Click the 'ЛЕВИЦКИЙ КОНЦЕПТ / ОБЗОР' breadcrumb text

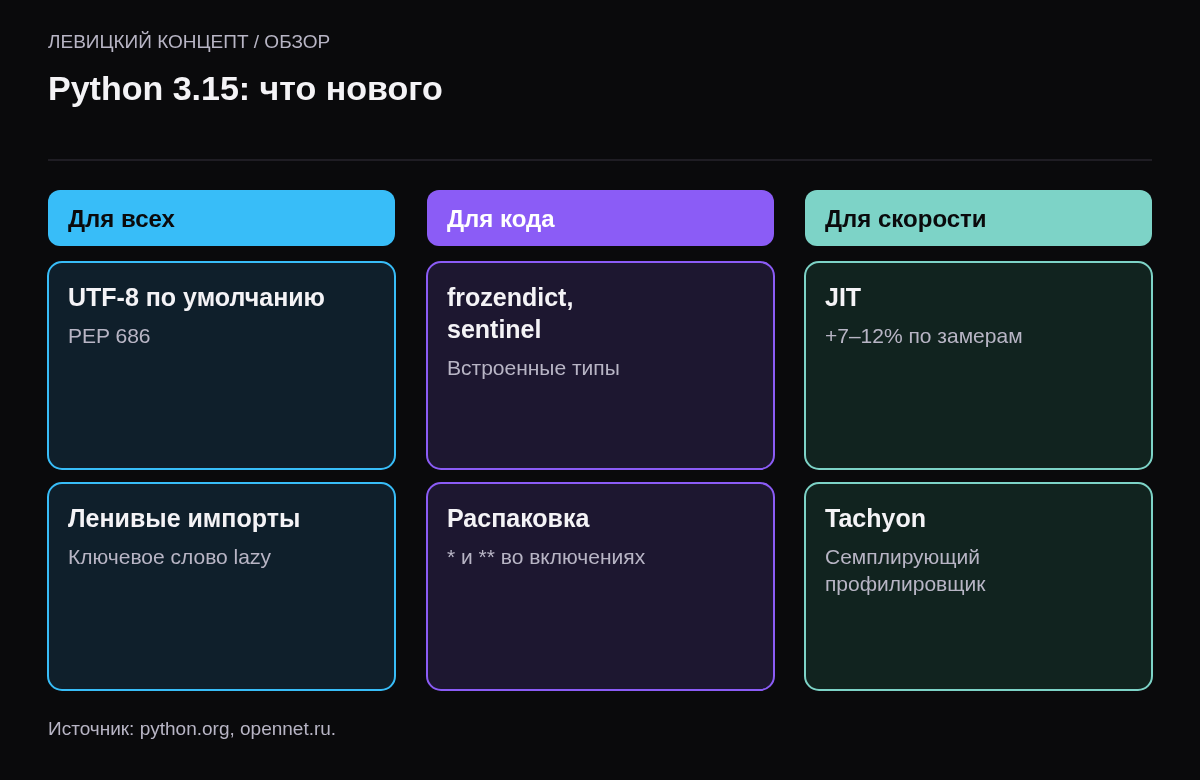[x=189, y=42]
